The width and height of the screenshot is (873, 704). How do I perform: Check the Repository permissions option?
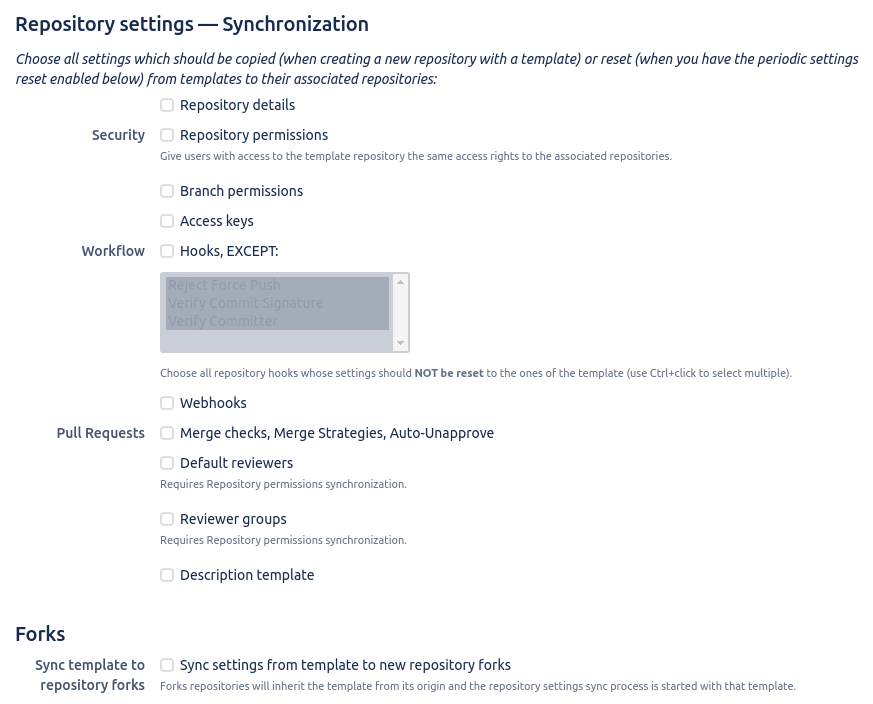167,135
